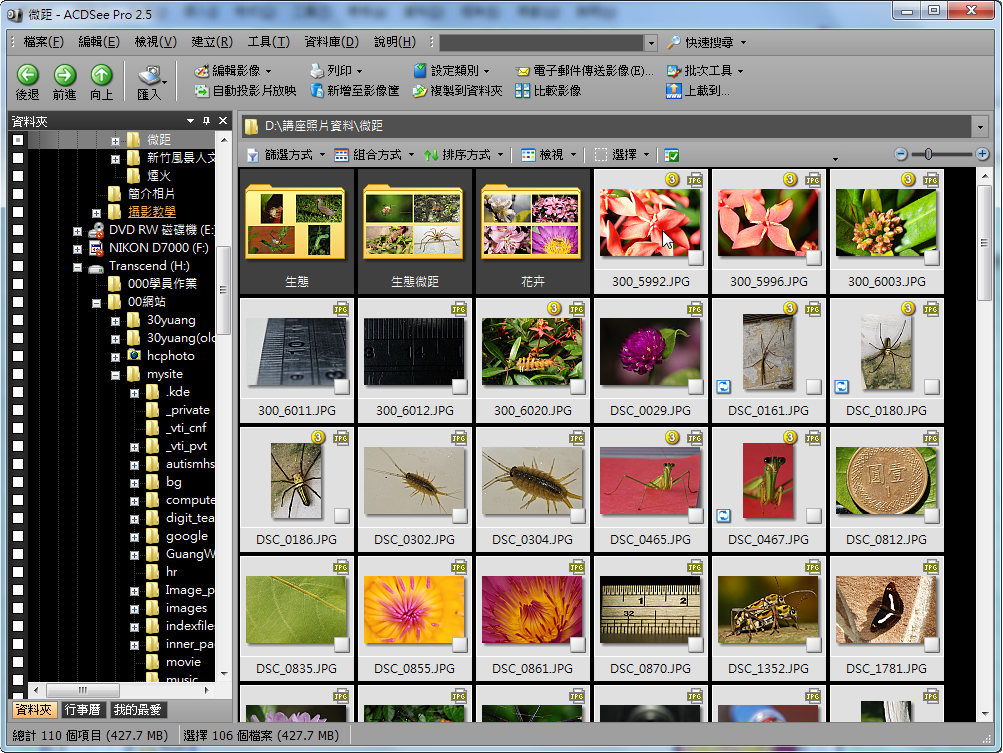Open the Filter By (篩選方式) dropdown
Viewport: 1003px width, 753px height.
click(286, 155)
